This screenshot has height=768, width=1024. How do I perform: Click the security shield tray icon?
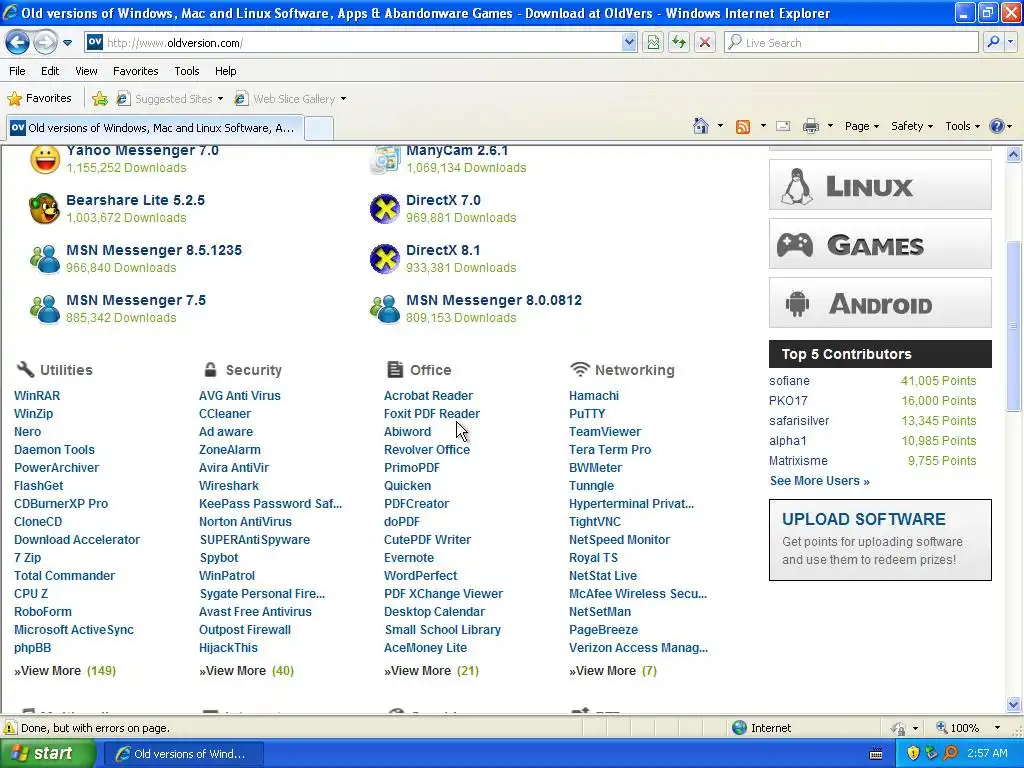913,753
